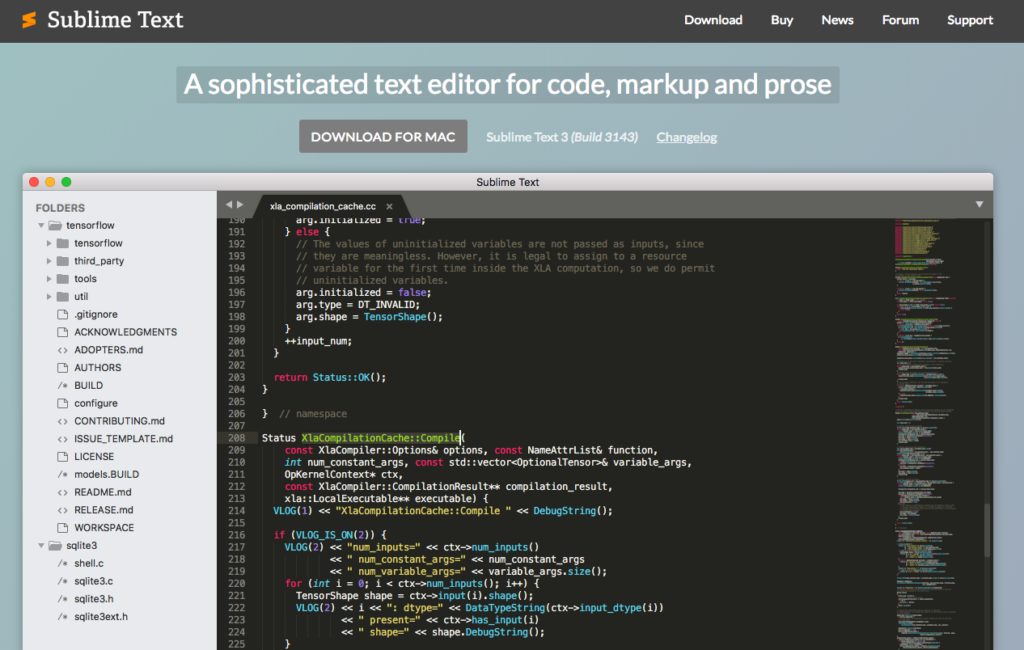This screenshot has width=1024, height=650.
Task: Click the source file icon beside BUILD
Action: pyautogui.click(x=60, y=385)
